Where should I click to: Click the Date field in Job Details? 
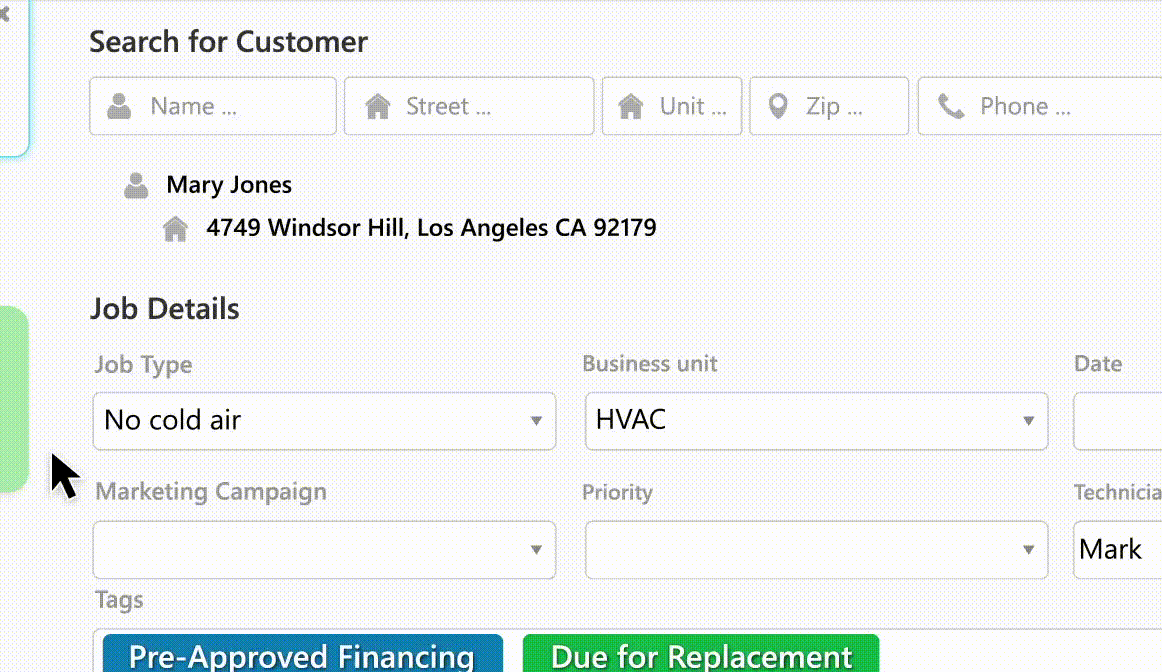(1117, 421)
